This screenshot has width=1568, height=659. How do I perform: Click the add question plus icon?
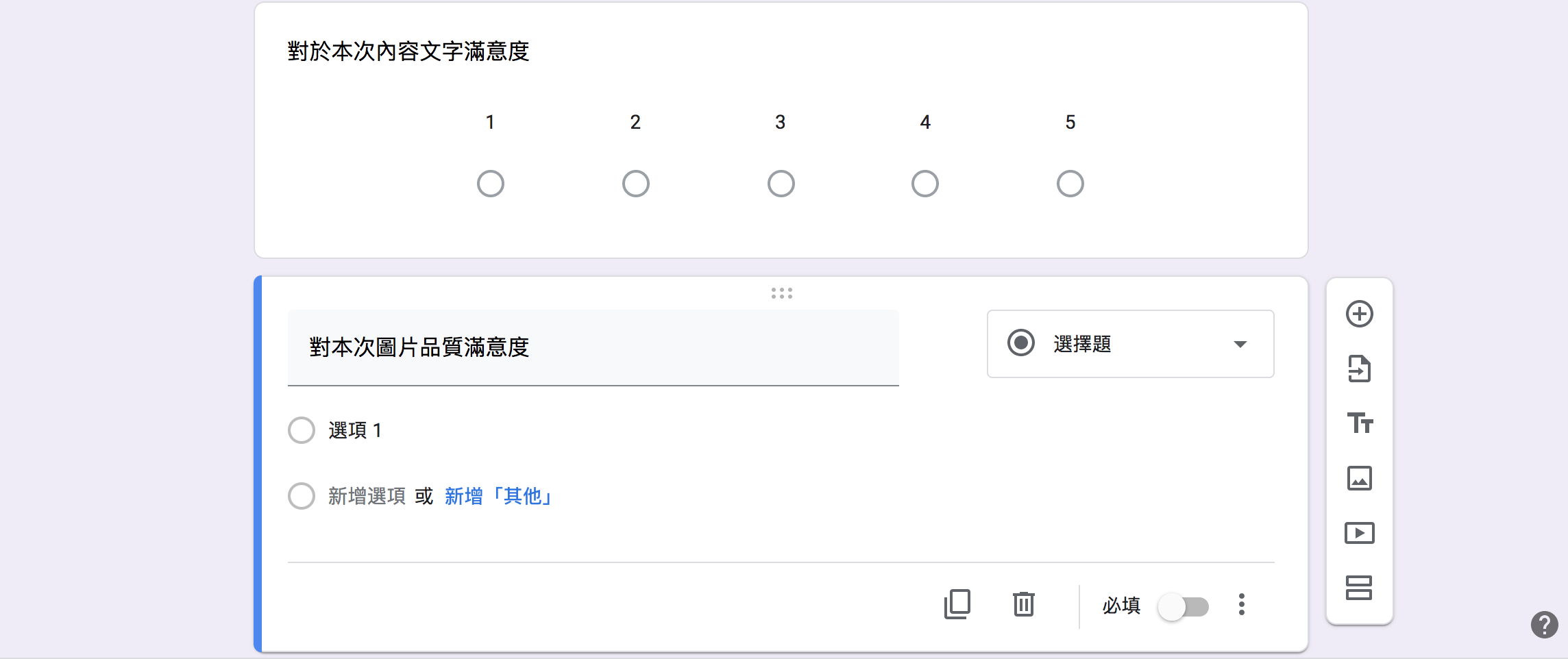pyautogui.click(x=1359, y=314)
